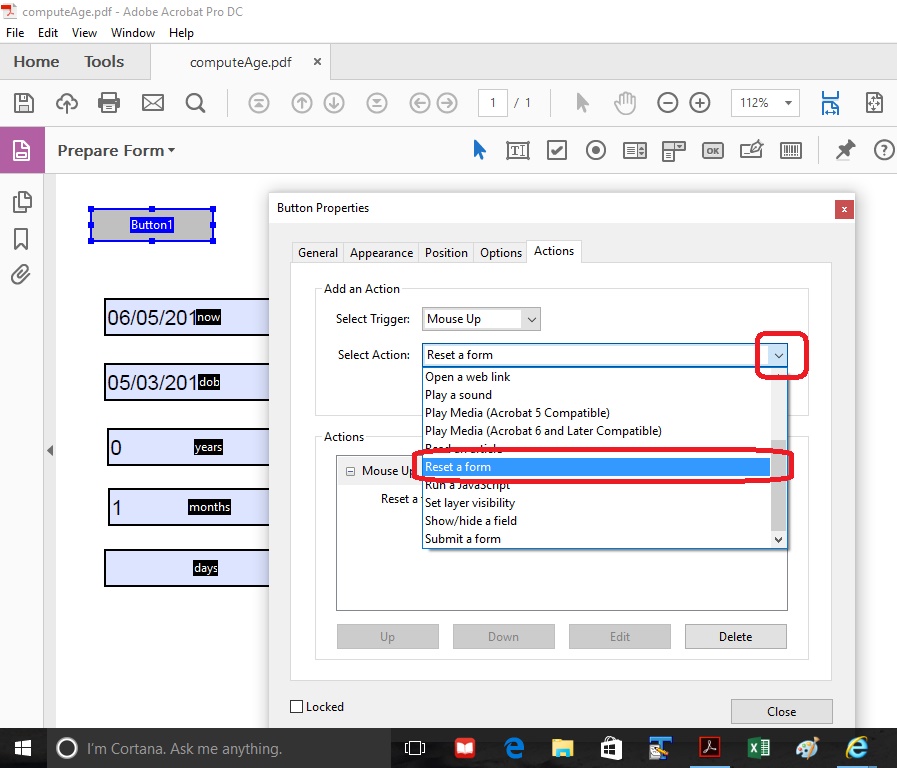The width and height of the screenshot is (897, 768).
Task: Switch to the Appearance tab
Action: pyautogui.click(x=381, y=252)
